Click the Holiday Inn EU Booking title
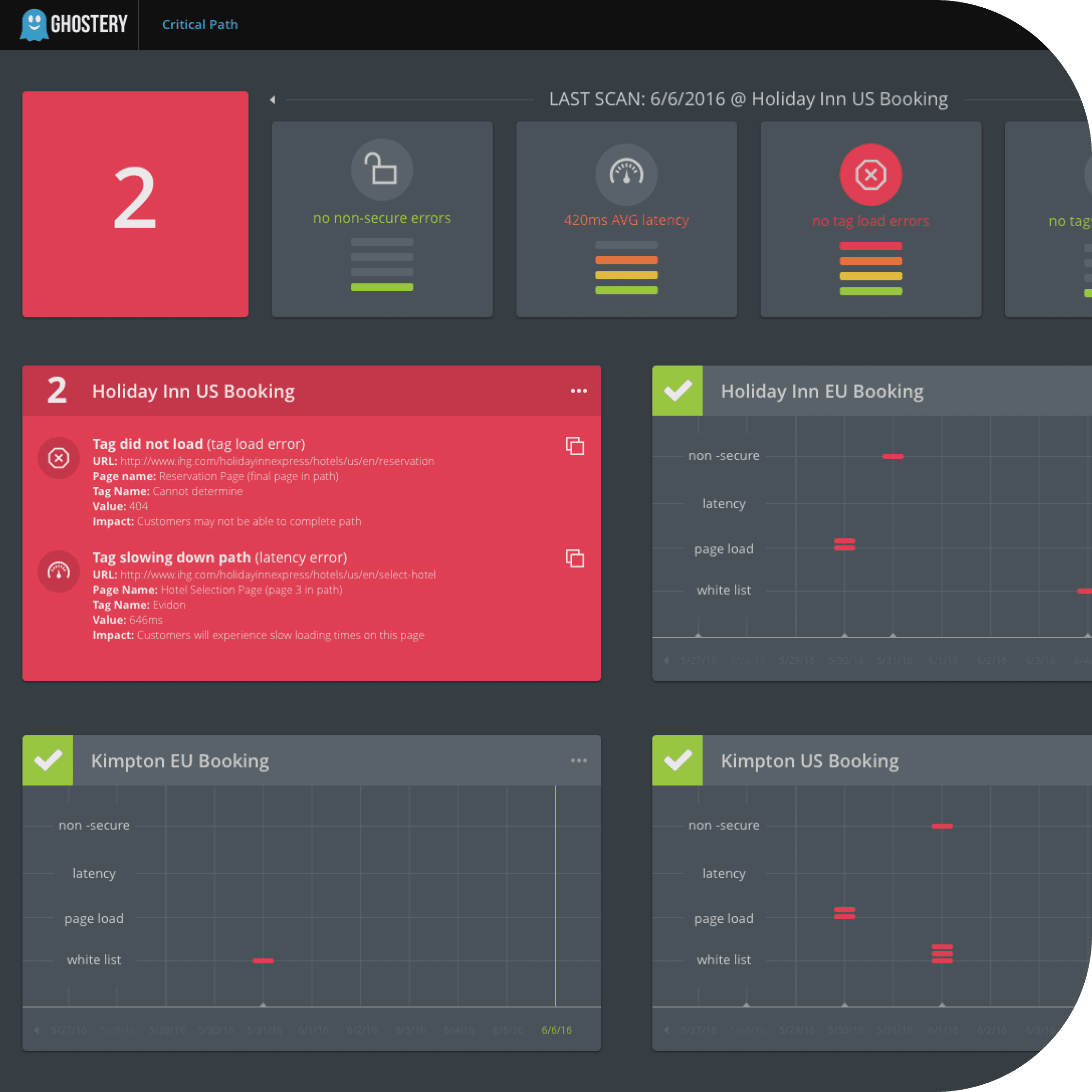Viewport: 1092px width, 1092px height. pyautogui.click(x=822, y=391)
